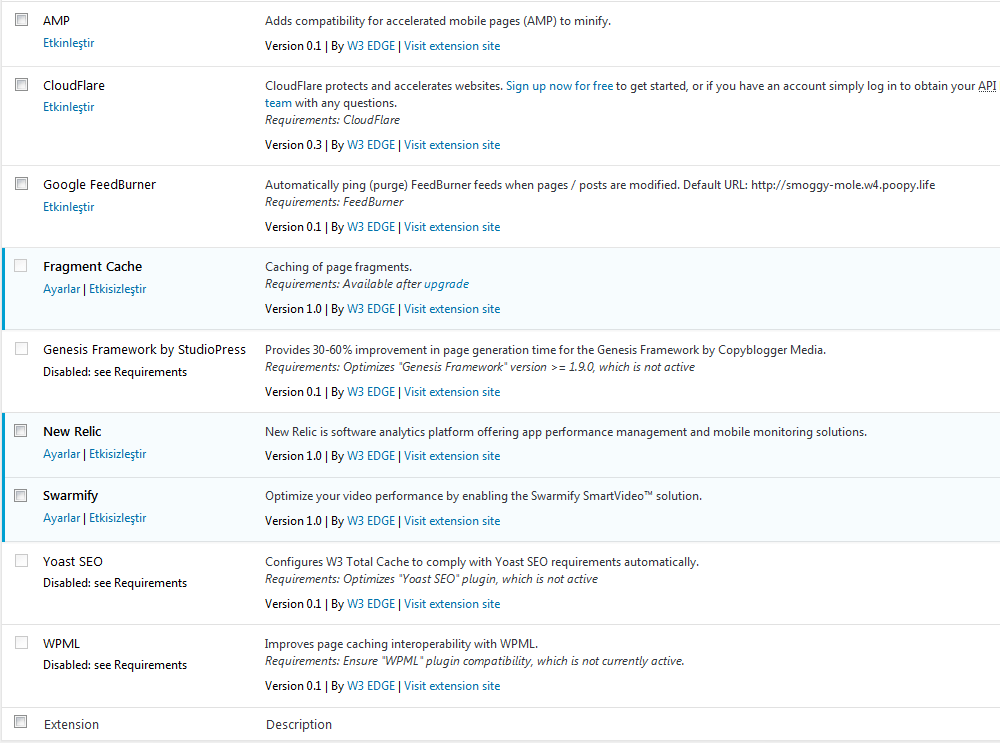The width and height of the screenshot is (1000, 743).
Task: Visit extension site for Genesis Framework
Action: pos(452,392)
